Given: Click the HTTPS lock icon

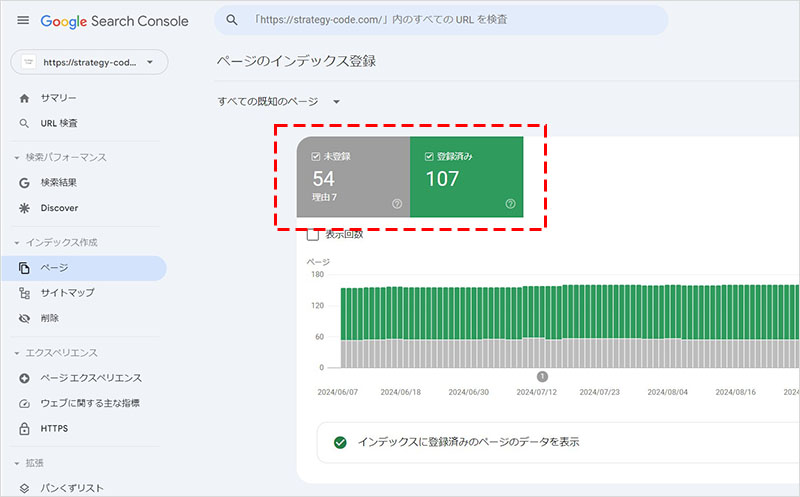Looking at the screenshot, I should point(25,428).
